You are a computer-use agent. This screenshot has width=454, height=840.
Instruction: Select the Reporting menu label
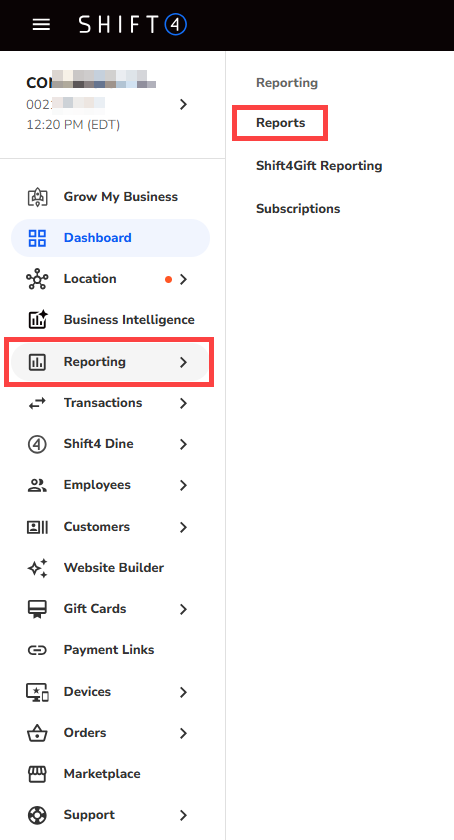(x=94, y=362)
